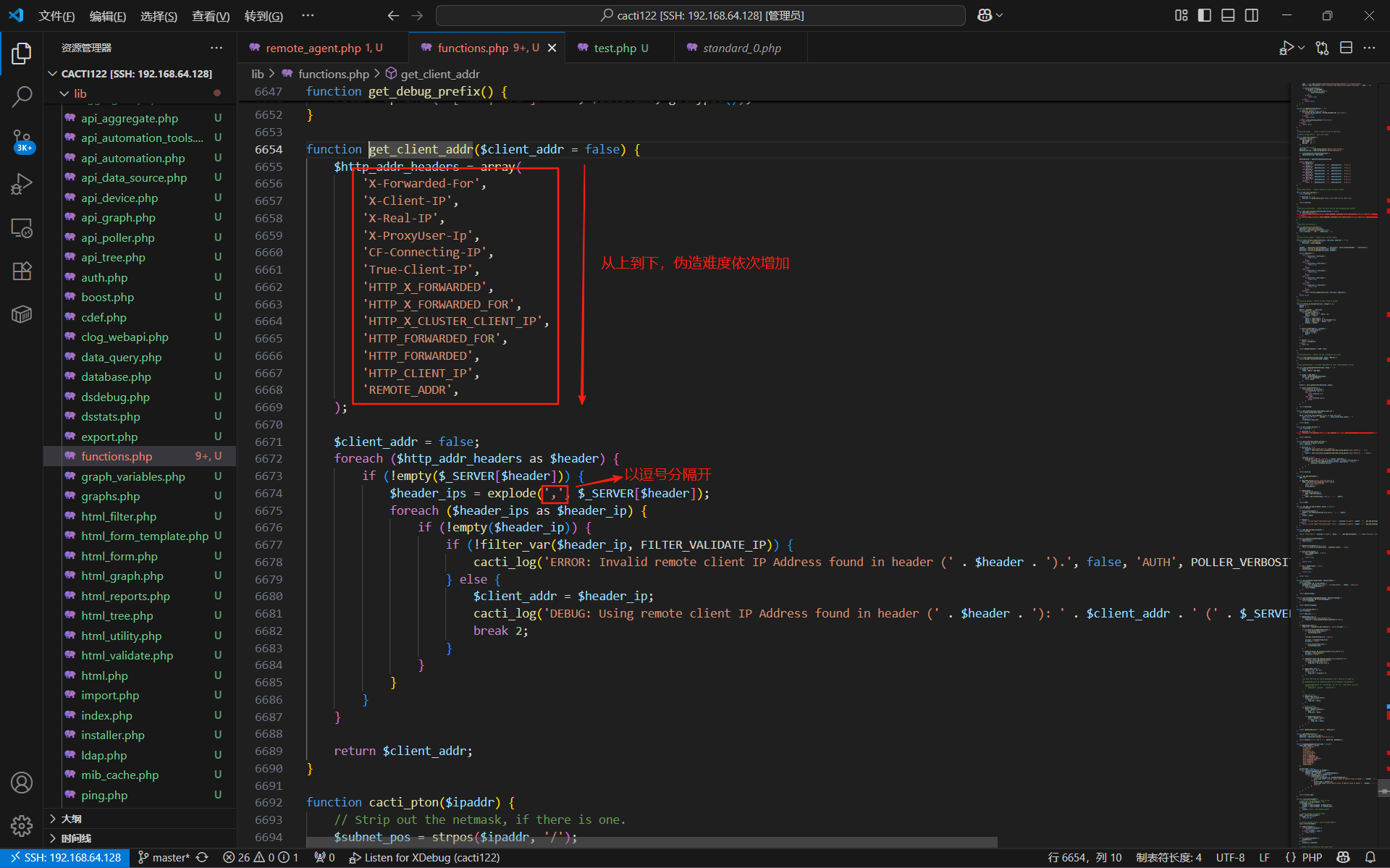Open Explorer panel More Actions ellipsis
This screenshot has height=868, width=1390.
216,48
